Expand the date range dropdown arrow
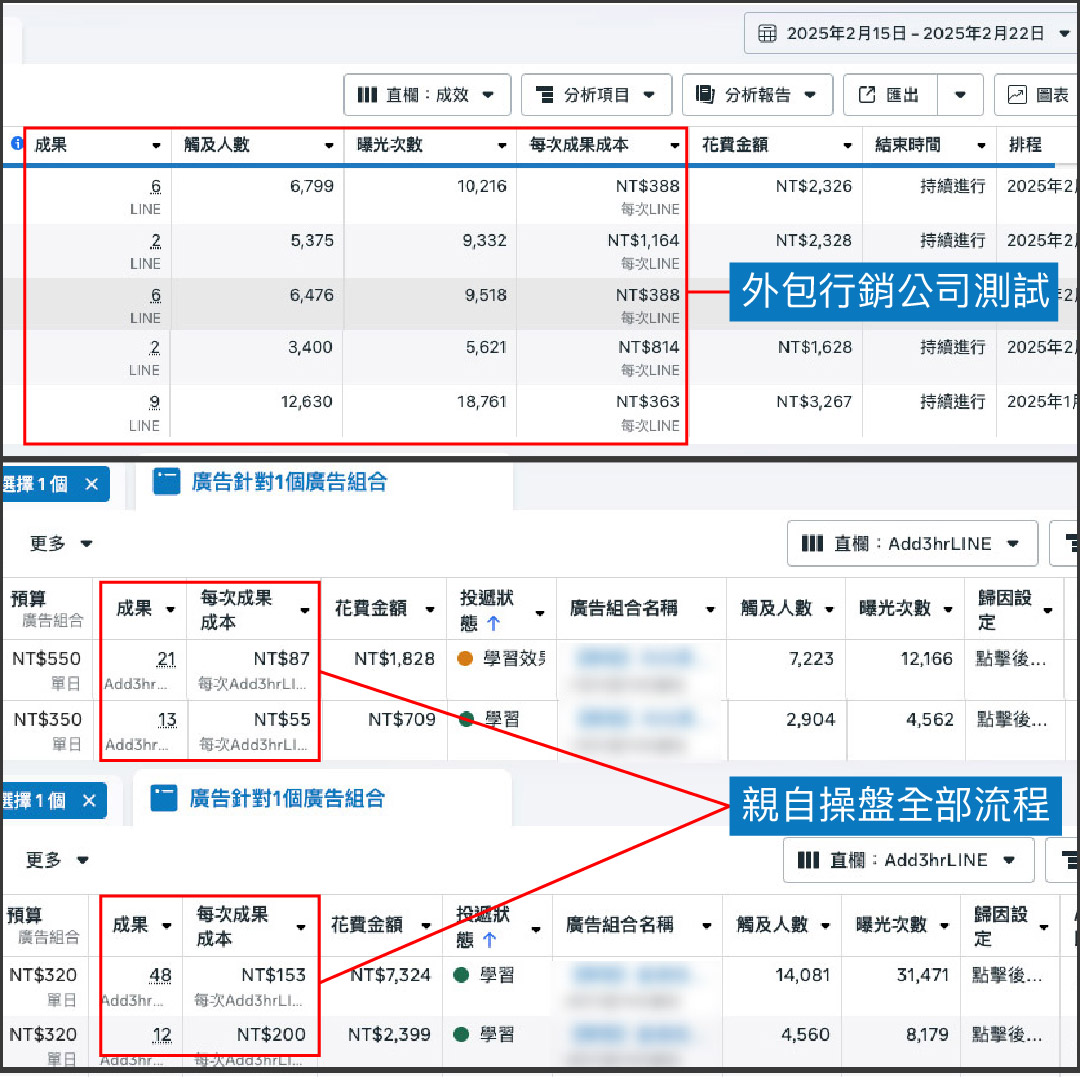 [x=1063, y=34]
